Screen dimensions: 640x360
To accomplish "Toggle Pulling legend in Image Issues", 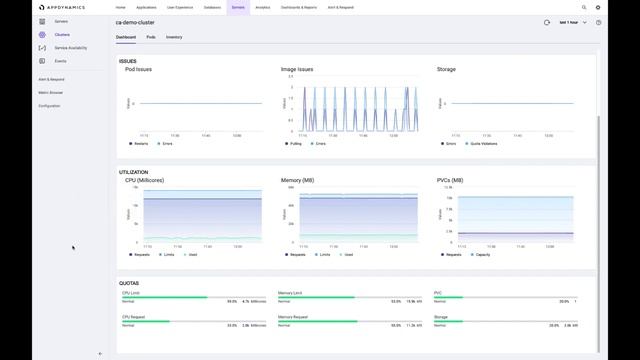I will (x=293, y=144).
